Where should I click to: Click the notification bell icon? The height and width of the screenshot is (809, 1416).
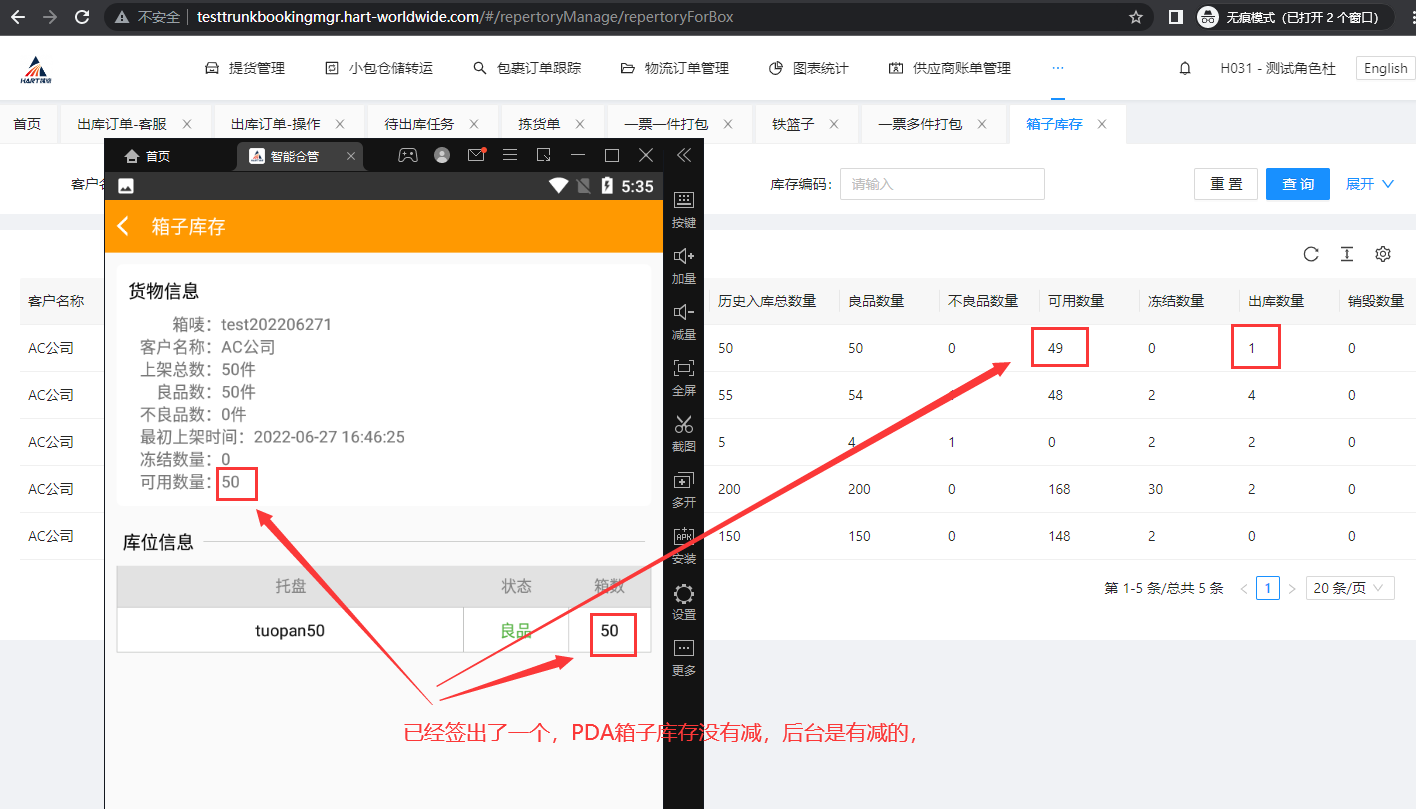pyautogui.click(x=1185, y=68)
